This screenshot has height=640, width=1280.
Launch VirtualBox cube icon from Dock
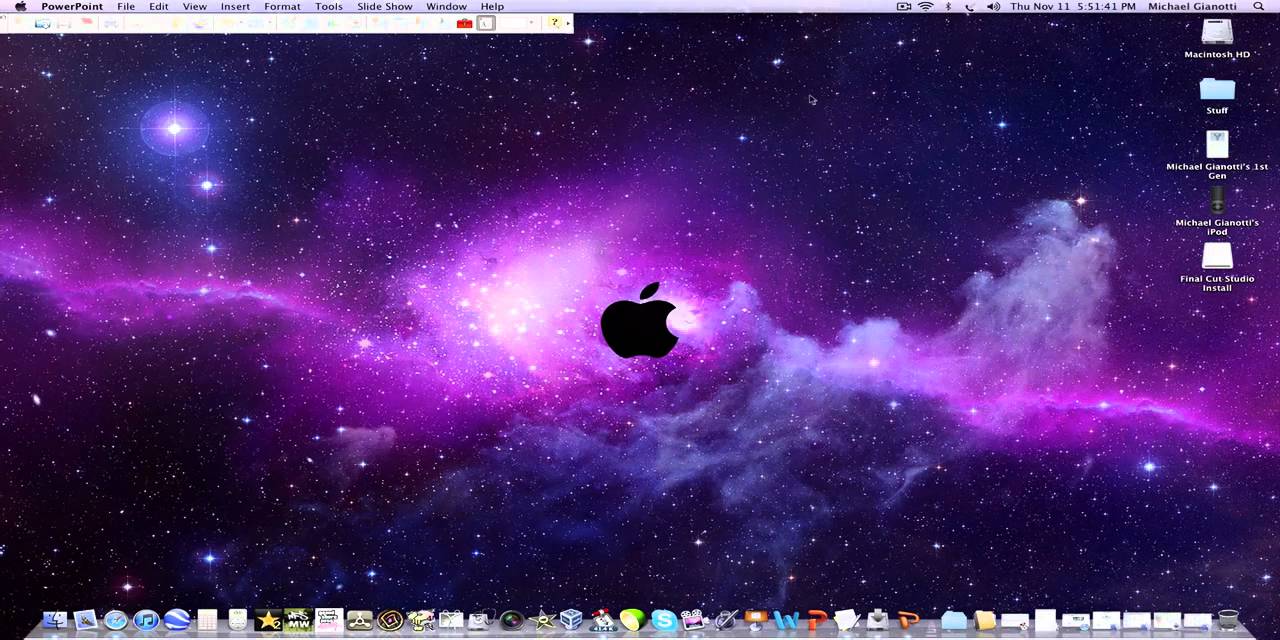[x=572, y=621]
